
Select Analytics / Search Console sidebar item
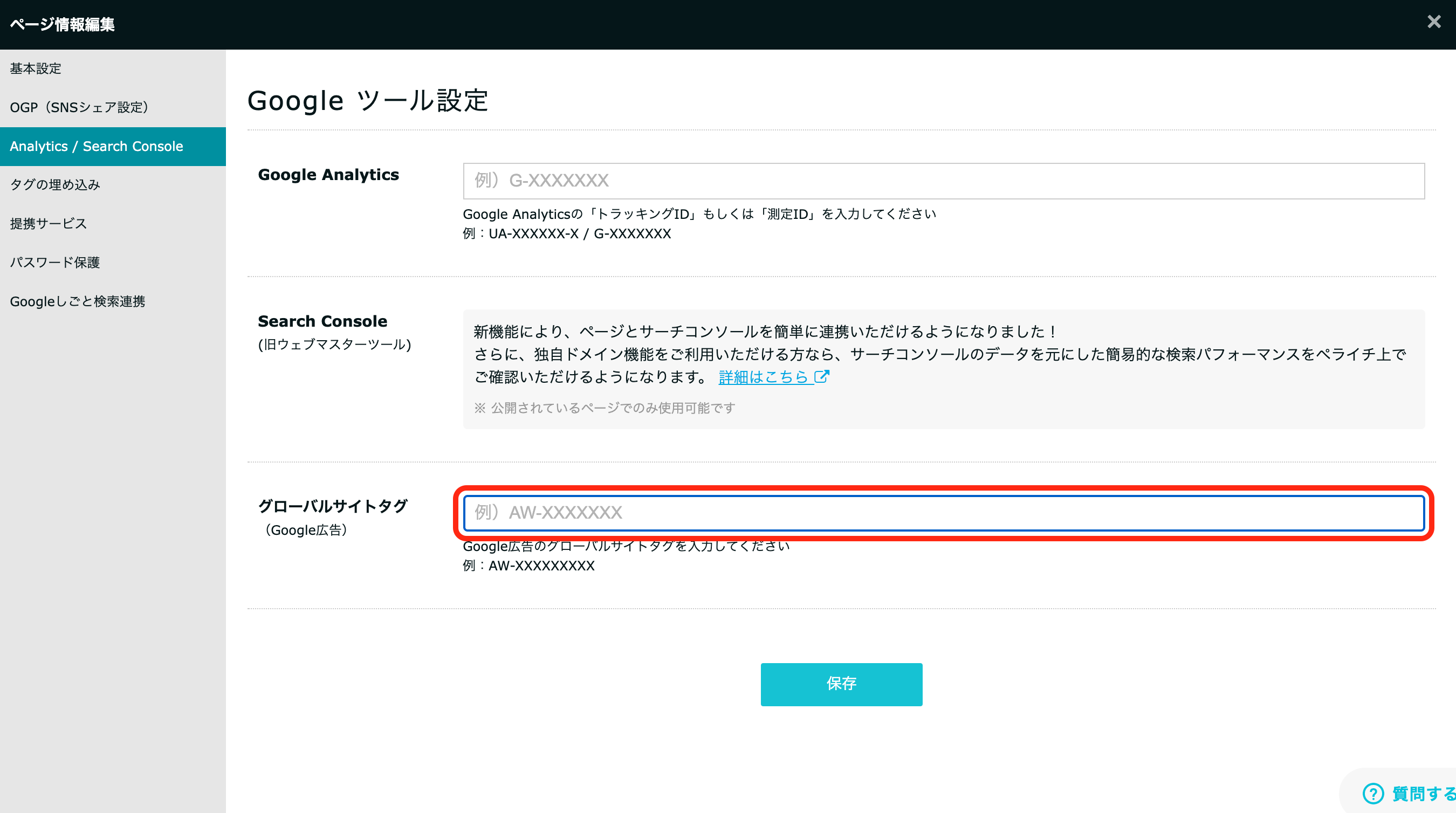pyautogui.click(x=113, y=146)
